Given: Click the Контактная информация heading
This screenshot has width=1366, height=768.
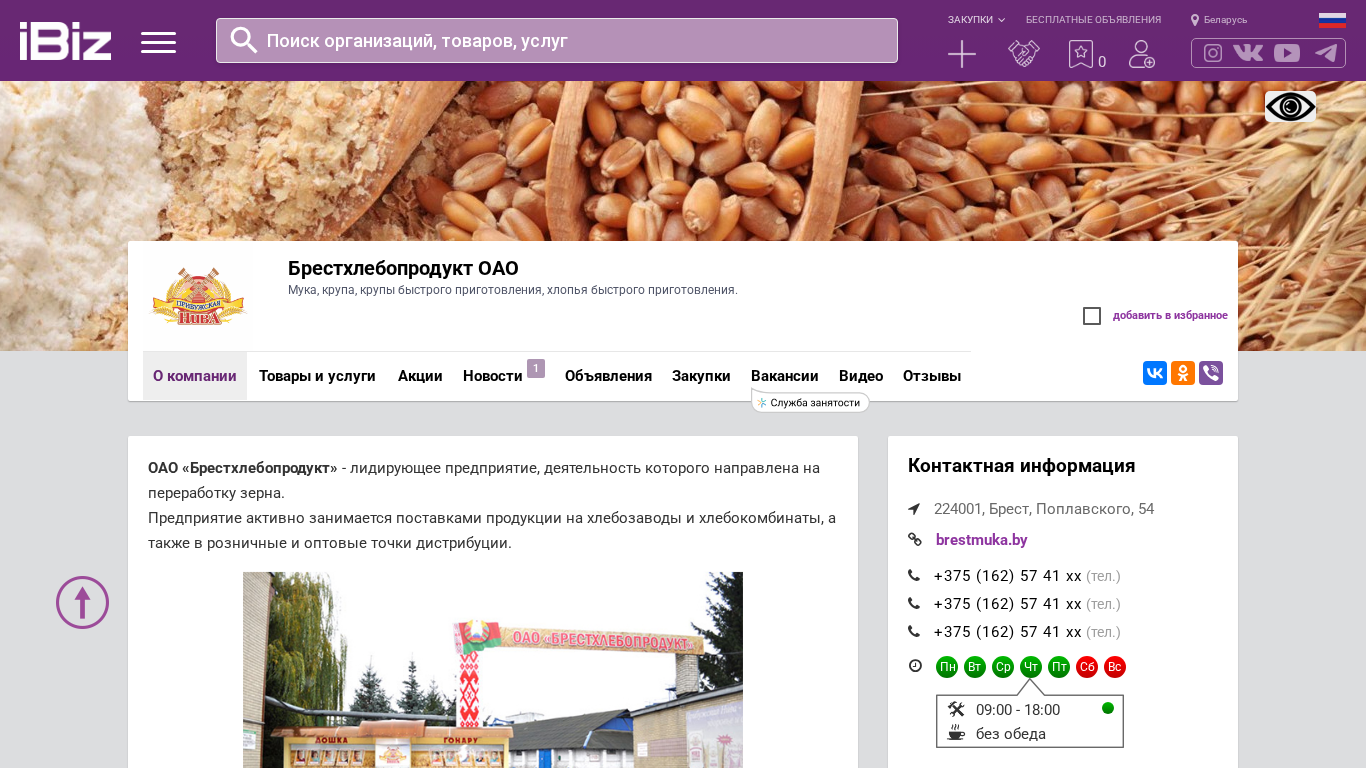Looking at the screenshot, I should click(x=1021, y=466).
